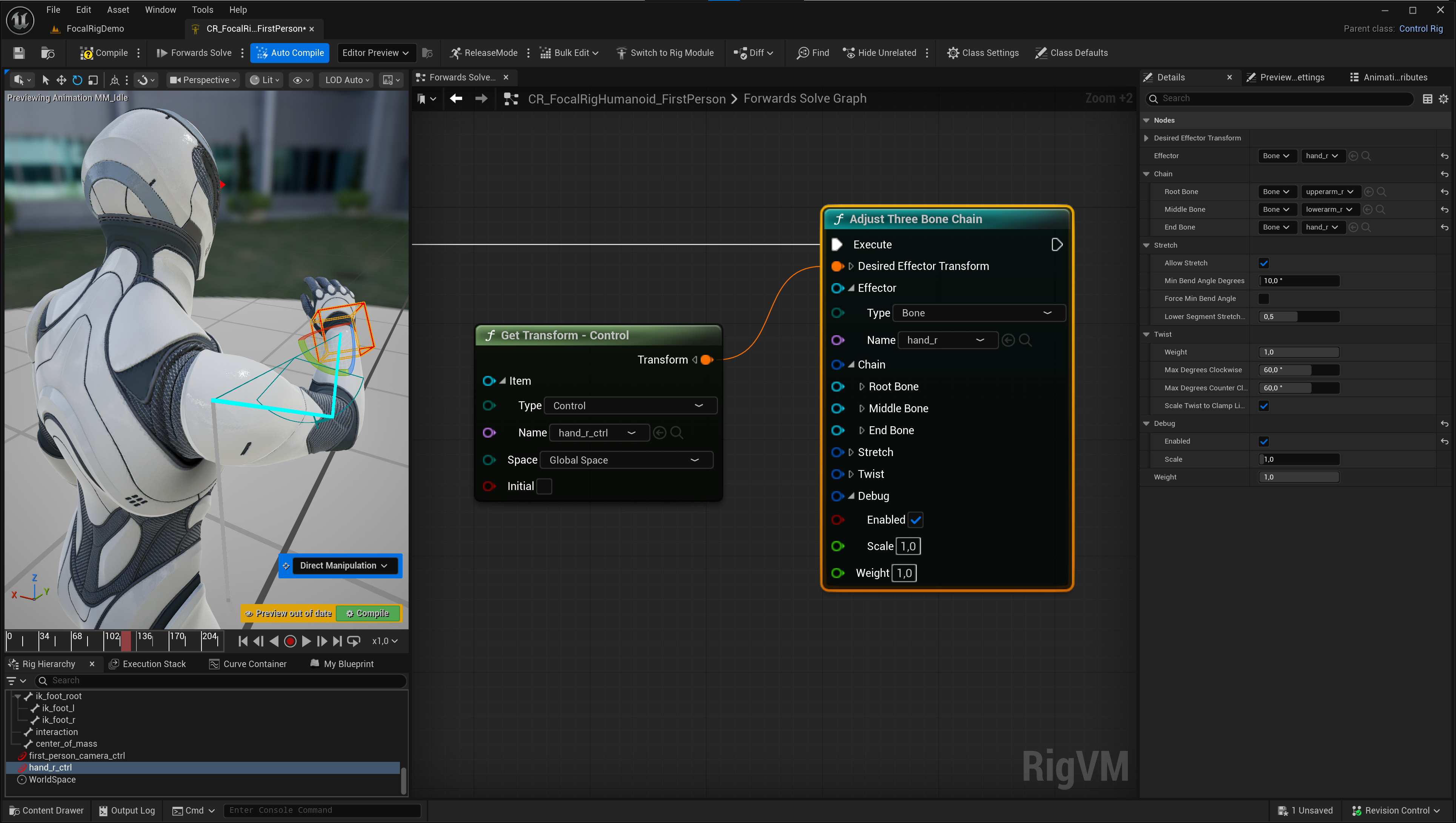The height and width of the screenshot is (823, 1456).
Task: Open Details panel settings gear
Action: pyautogui.click(x=1444, y=99)
